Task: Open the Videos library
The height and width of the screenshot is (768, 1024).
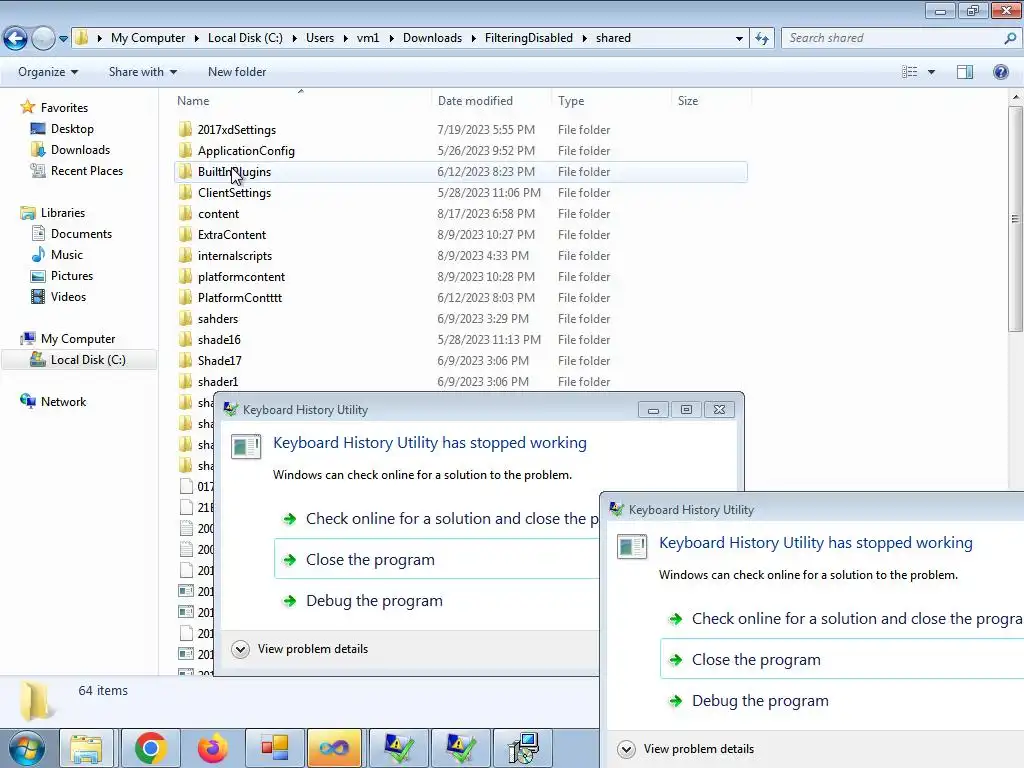Action: coord(68,296)
